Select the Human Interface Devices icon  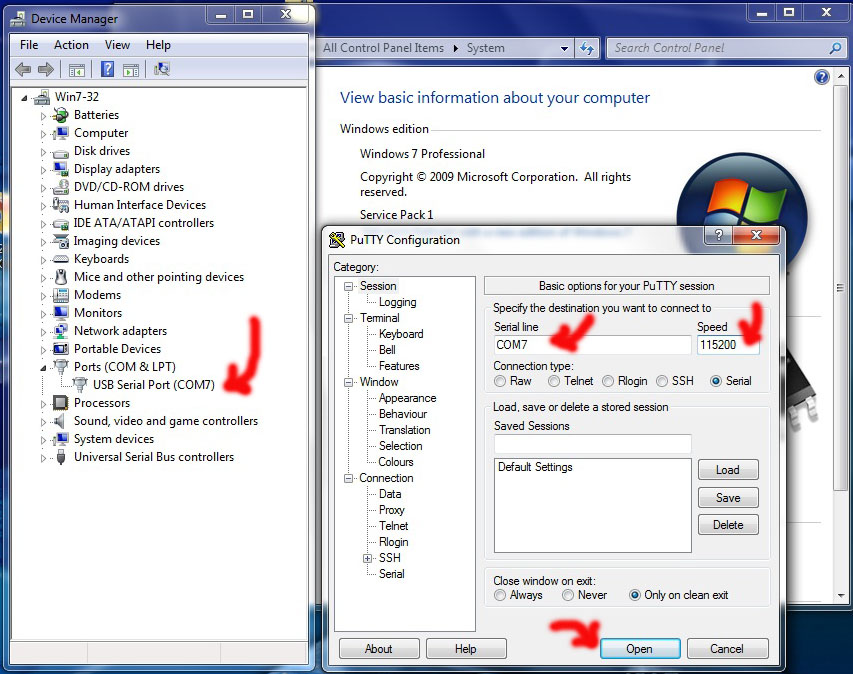tap(61, 205)
